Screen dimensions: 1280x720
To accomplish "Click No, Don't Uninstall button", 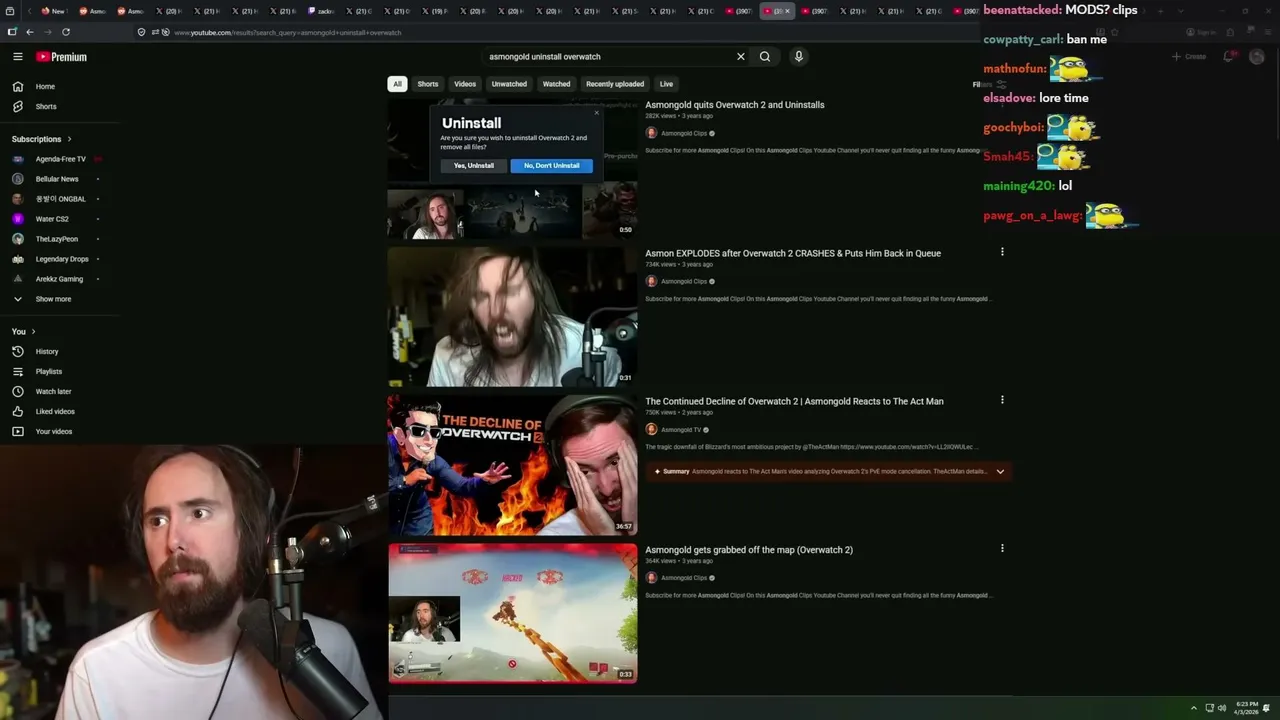I will pyautogui.click(x=551, y=166).
